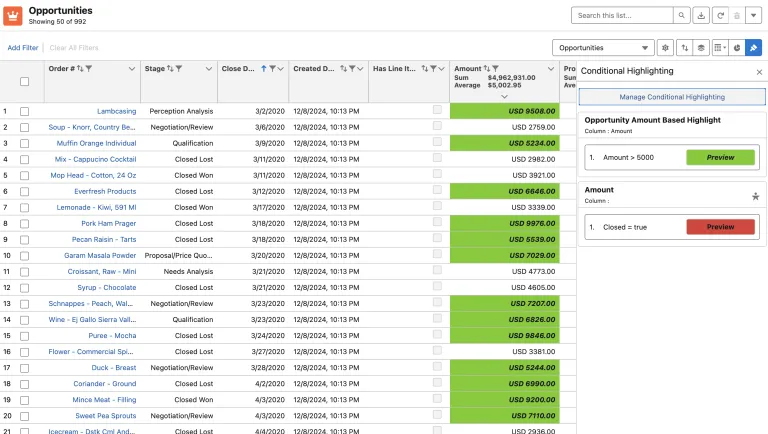Toggle the conditional highlighting brush icon

click(x=753, y=48)
